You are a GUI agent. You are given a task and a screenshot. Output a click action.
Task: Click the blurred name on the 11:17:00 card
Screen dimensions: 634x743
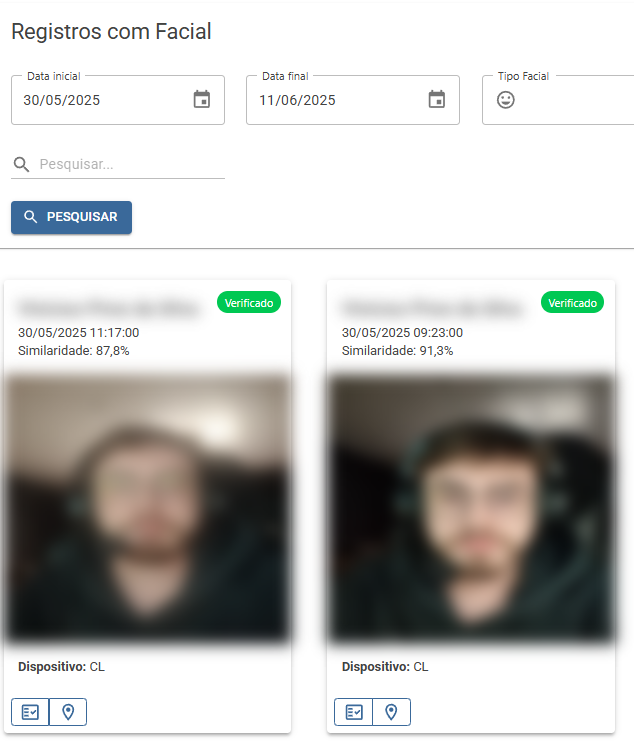point(108,308)
